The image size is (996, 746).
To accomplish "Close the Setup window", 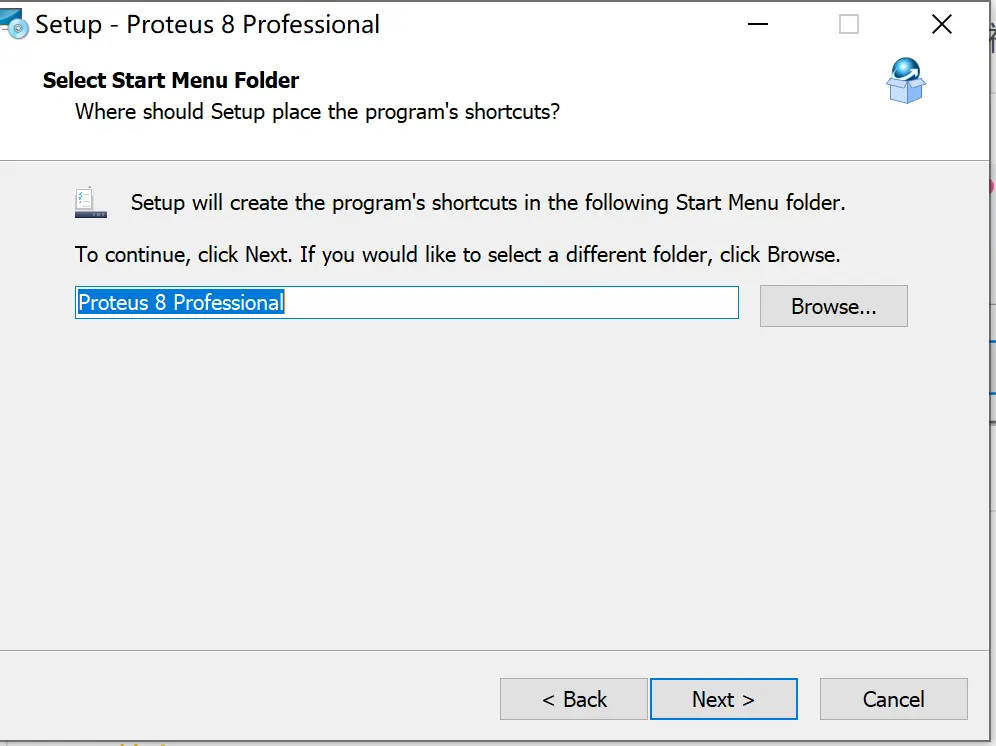I will (x=941, y=25).
